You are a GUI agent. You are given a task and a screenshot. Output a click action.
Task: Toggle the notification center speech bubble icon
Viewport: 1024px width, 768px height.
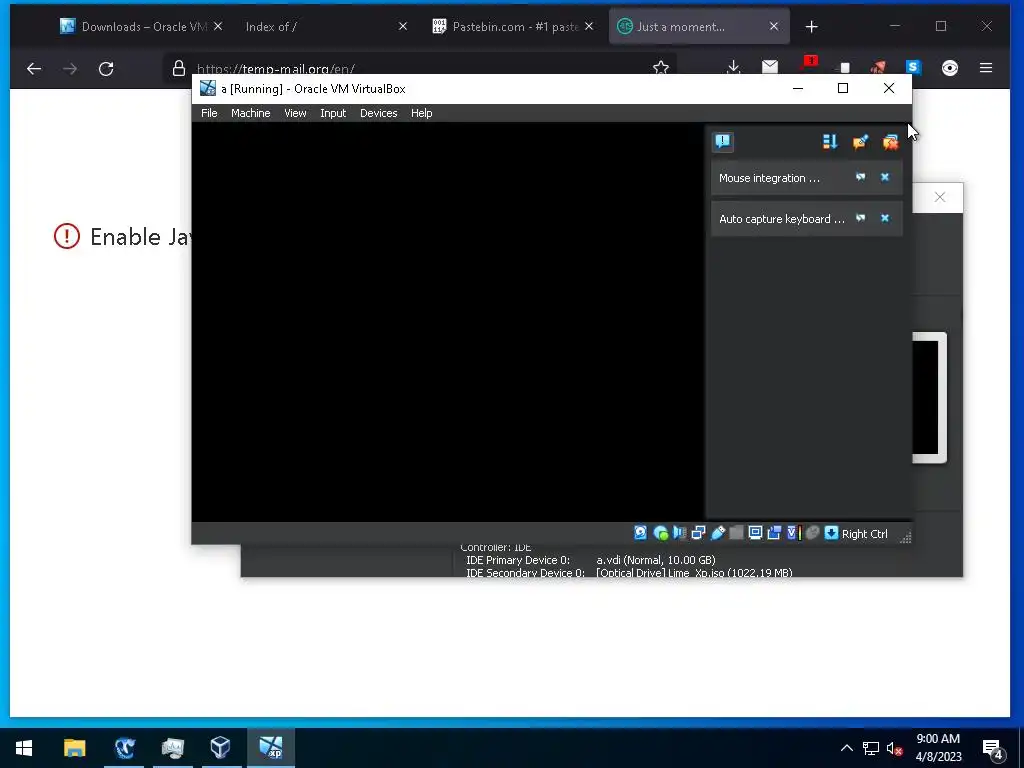[x=723, y=142]
